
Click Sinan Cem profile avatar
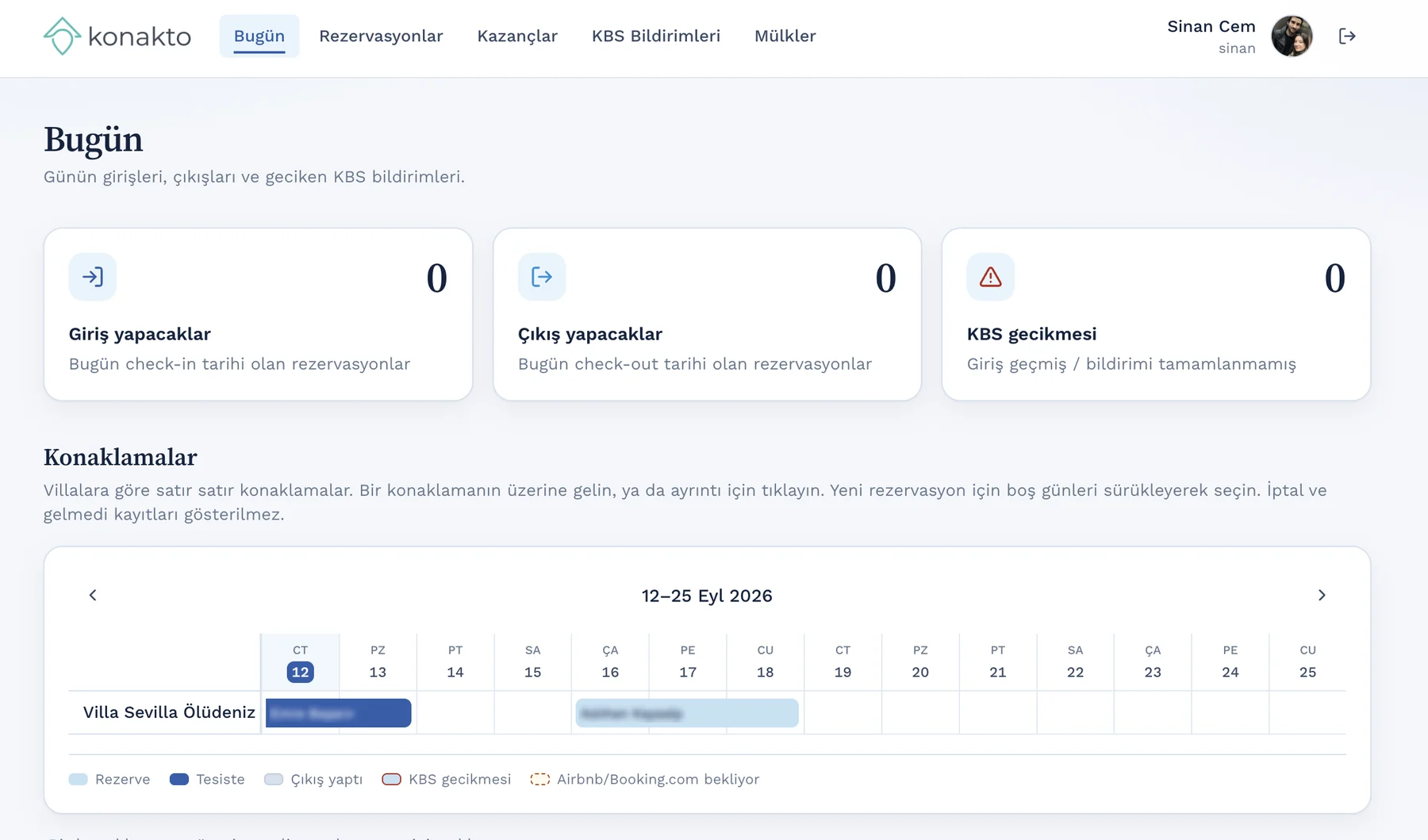pos(1292,36)
